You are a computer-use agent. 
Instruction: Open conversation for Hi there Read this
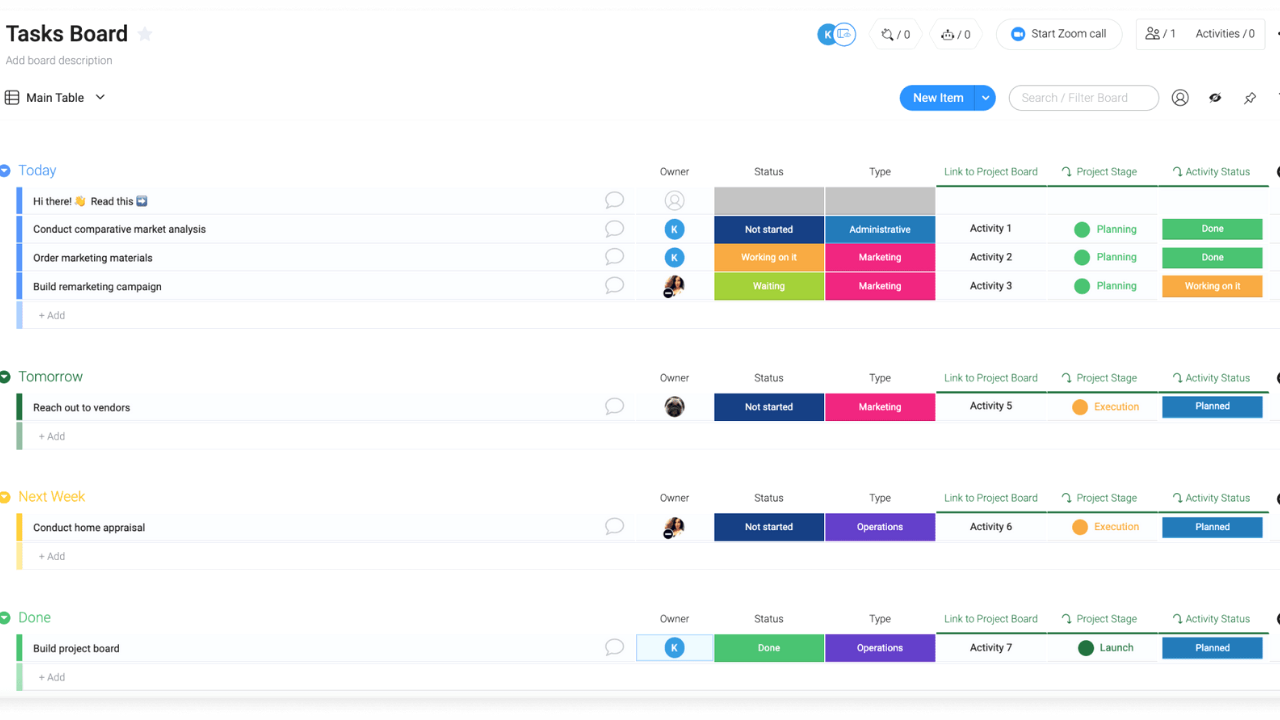pos(614,201)
